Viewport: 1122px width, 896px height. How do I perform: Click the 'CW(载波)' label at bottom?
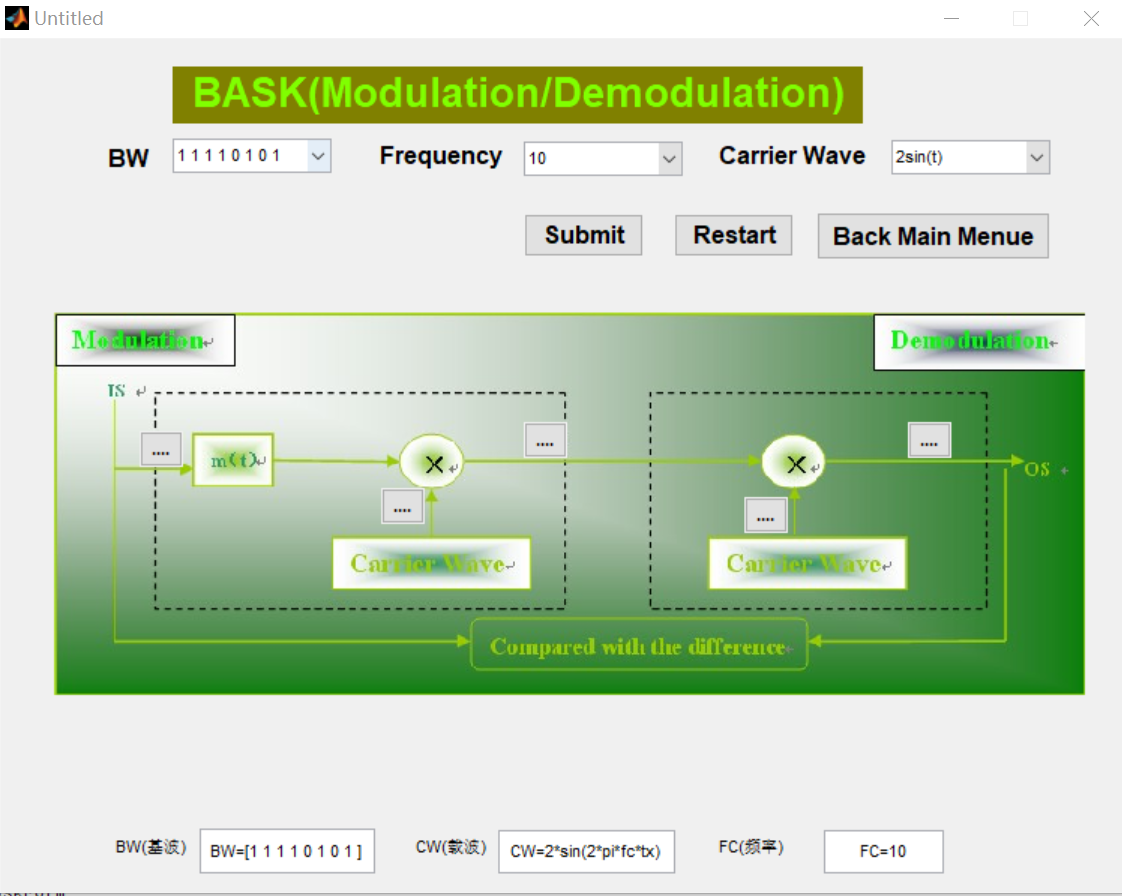click(x=452, y=847)
